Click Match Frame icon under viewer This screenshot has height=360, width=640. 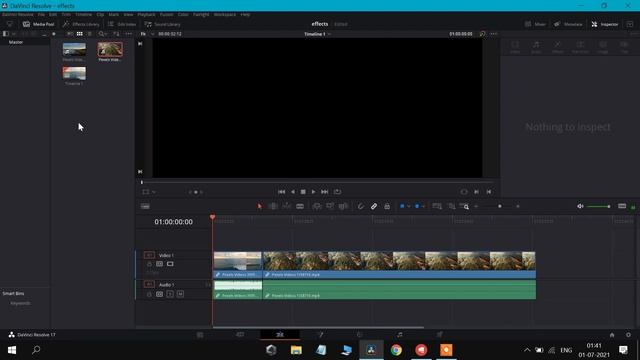tap(464, 192)
